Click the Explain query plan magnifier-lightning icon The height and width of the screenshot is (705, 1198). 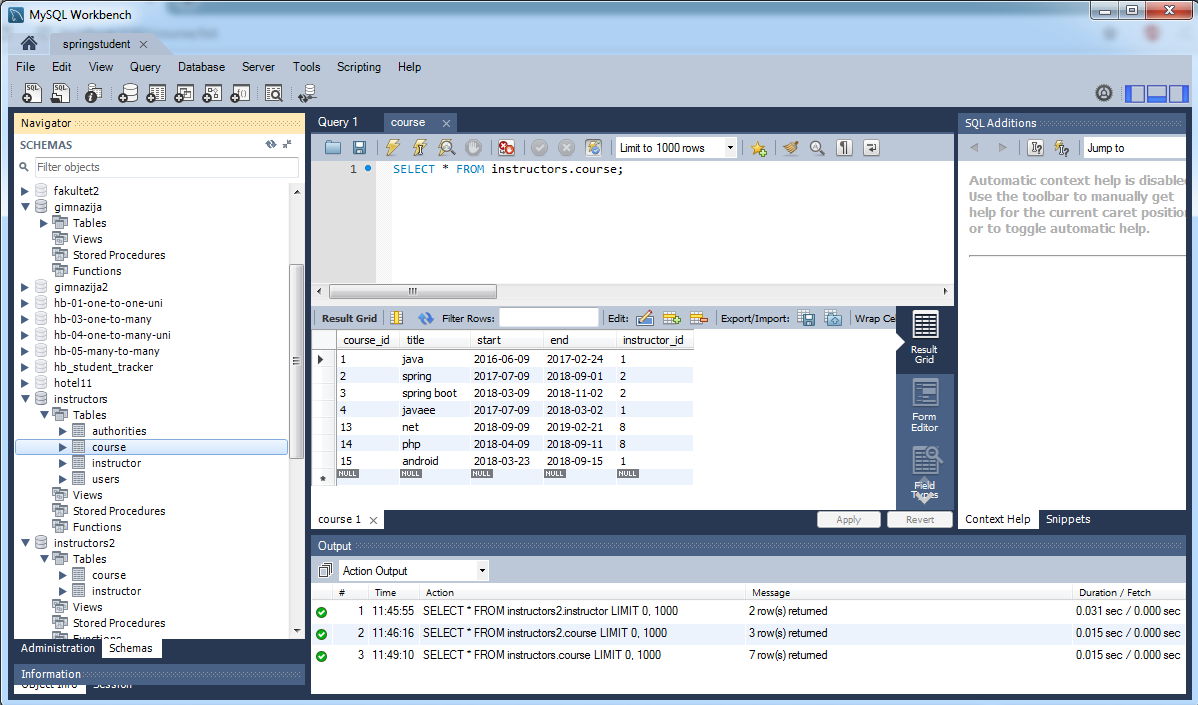pyautogui.click(x=446, y=148)
